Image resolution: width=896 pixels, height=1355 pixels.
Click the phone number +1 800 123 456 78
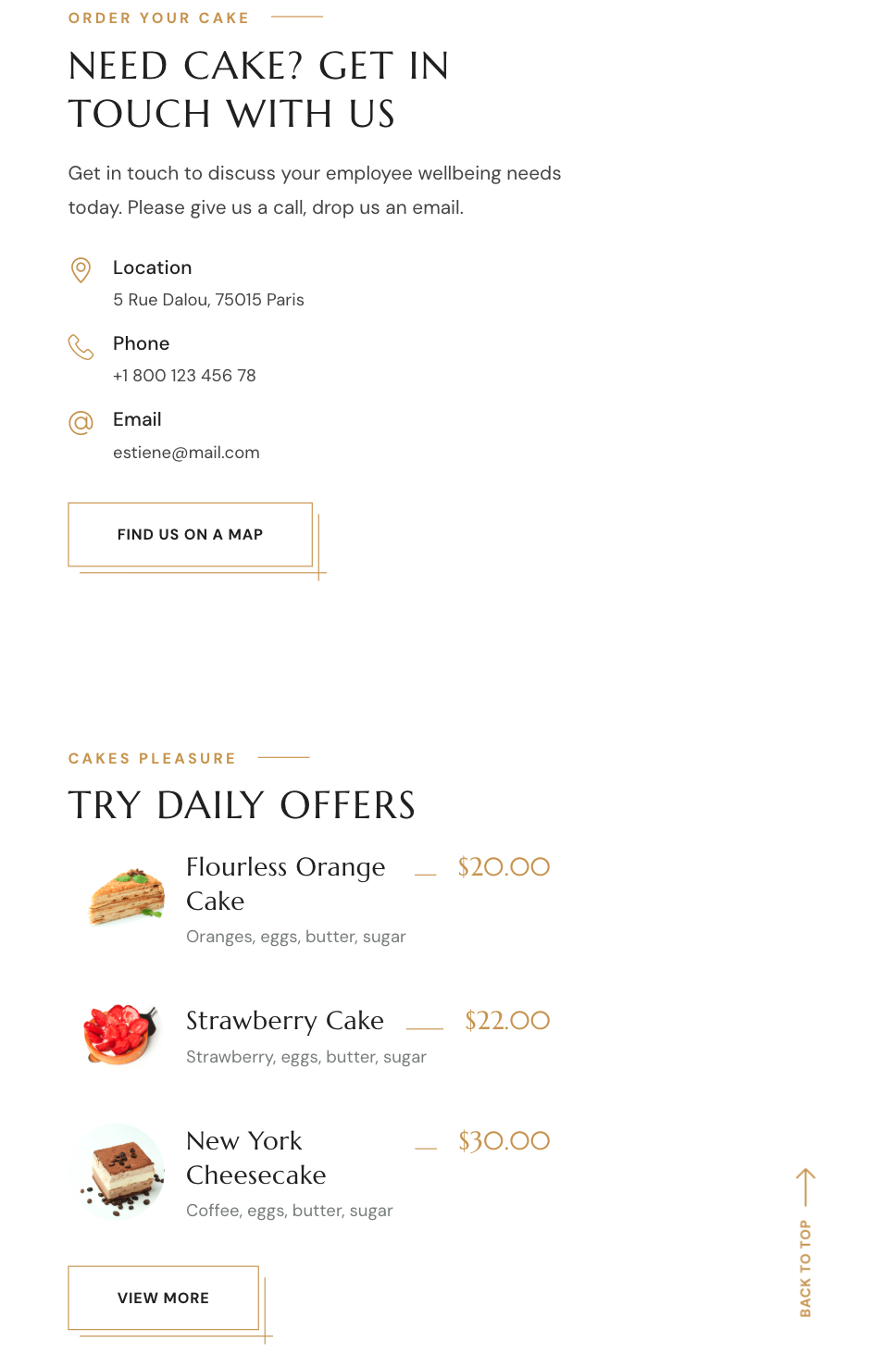[184, 376]
